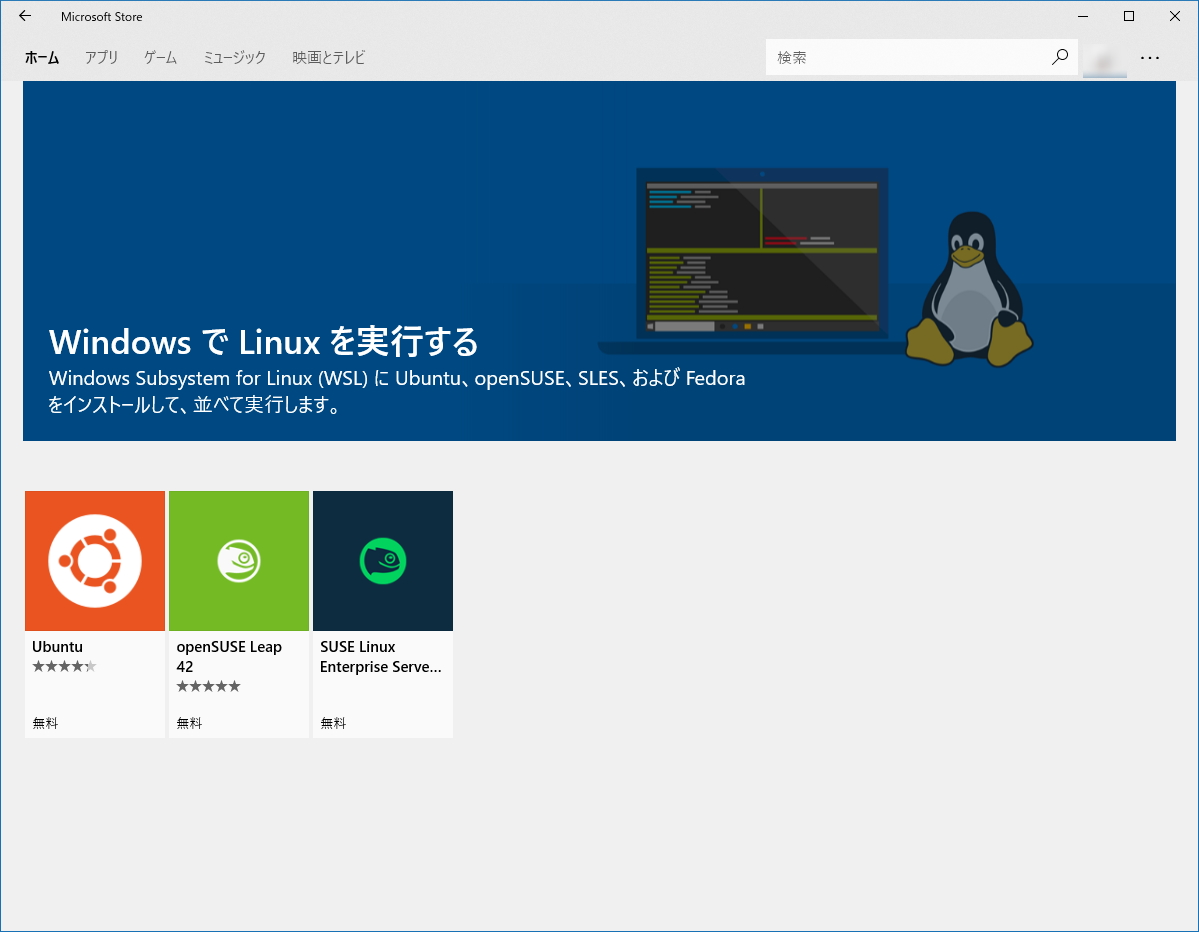The height and width of the screenshot is (932, 1199).
Task: Click the back arrow icon
Action: (24, 16)
